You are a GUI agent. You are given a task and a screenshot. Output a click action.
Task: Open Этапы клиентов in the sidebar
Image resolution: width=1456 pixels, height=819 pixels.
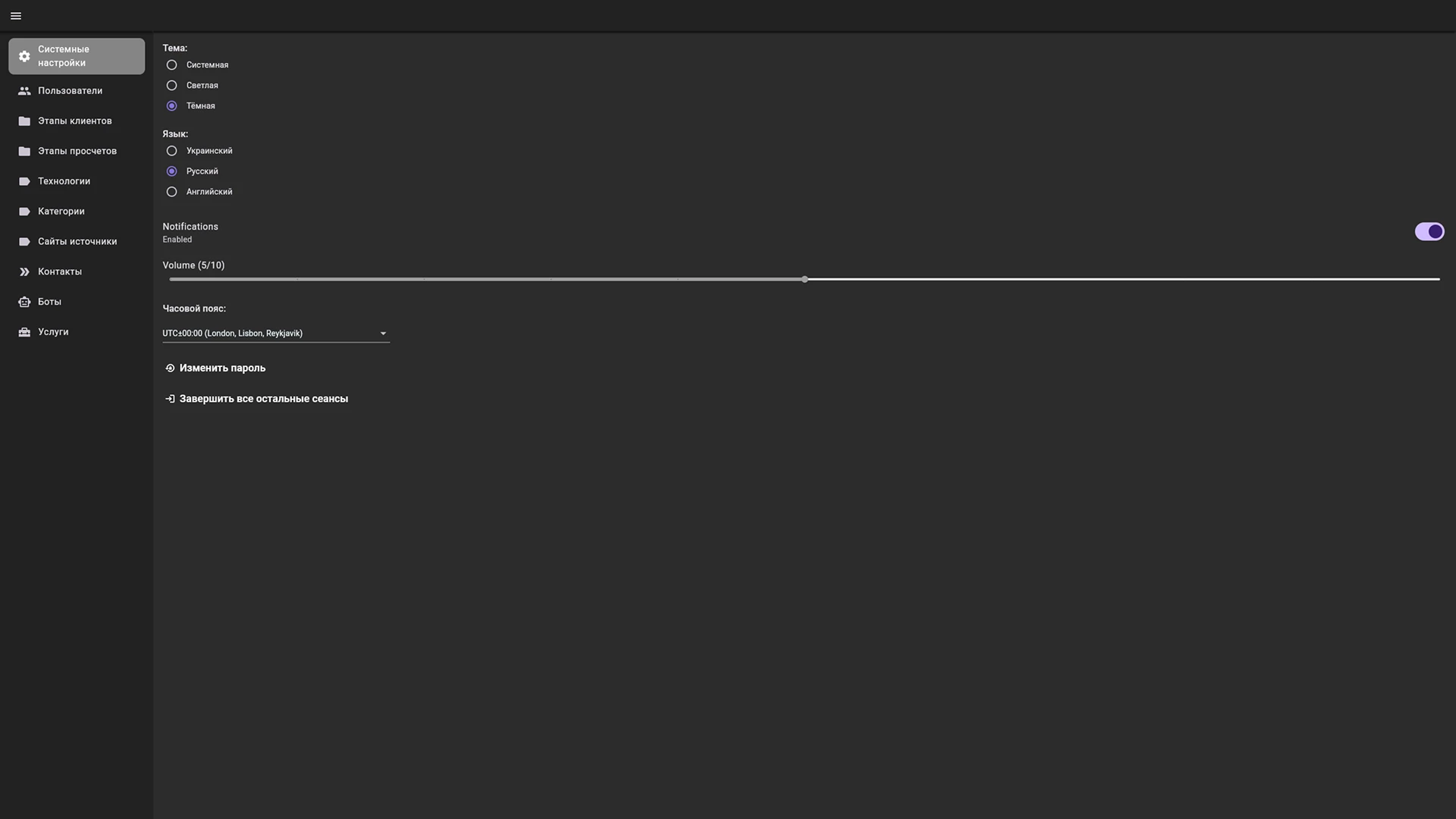(75, 121)
